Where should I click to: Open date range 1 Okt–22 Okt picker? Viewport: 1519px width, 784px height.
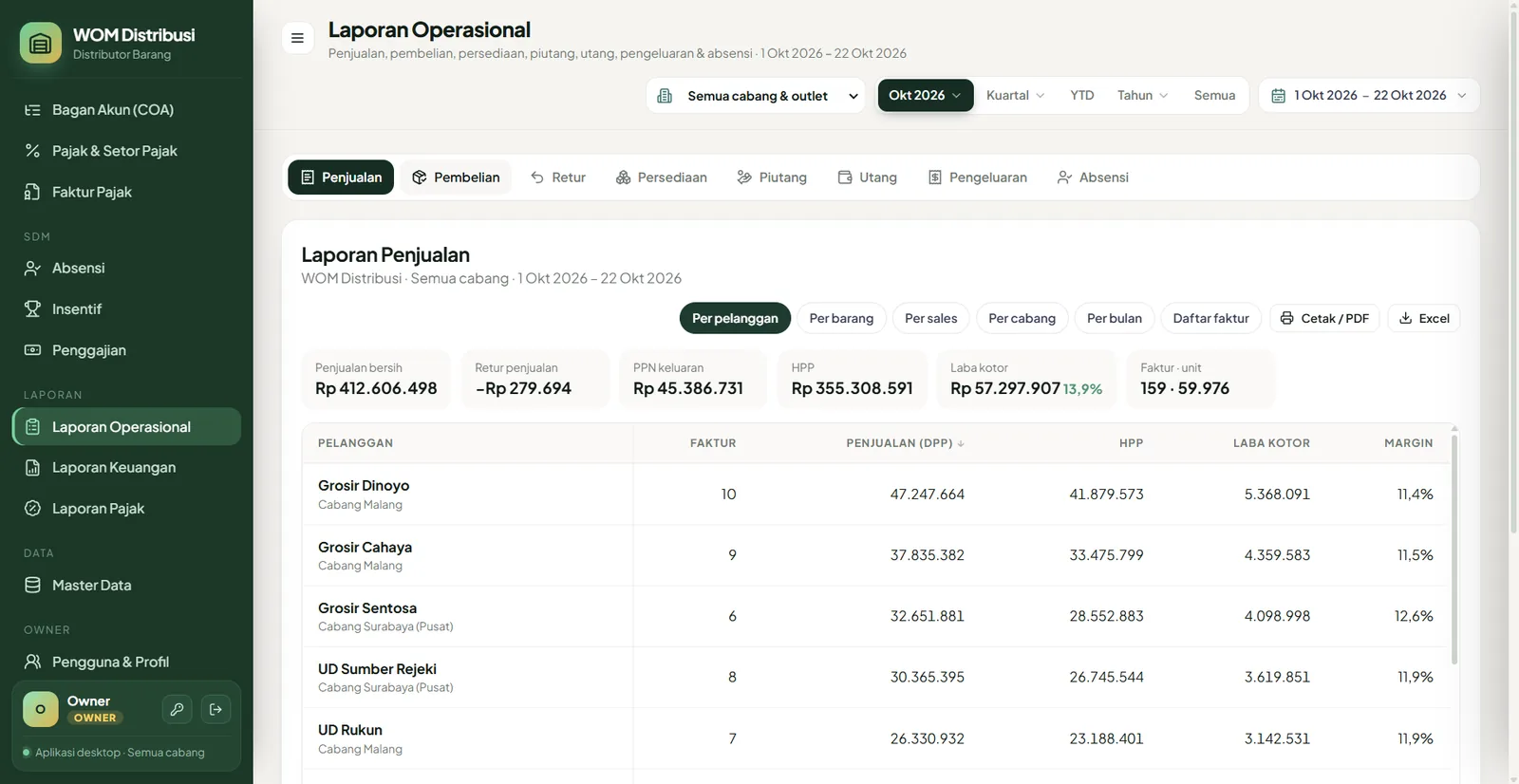pyautogui.click(x=1369, y=95)
